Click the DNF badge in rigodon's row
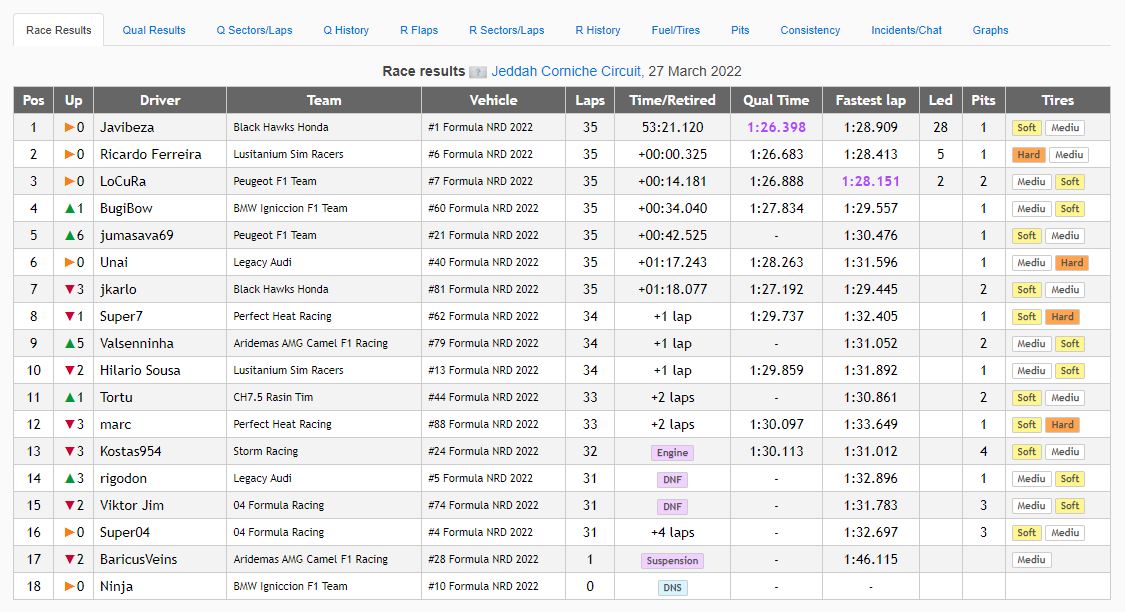This screenshot has width=1125, height=612. point(672,479)
